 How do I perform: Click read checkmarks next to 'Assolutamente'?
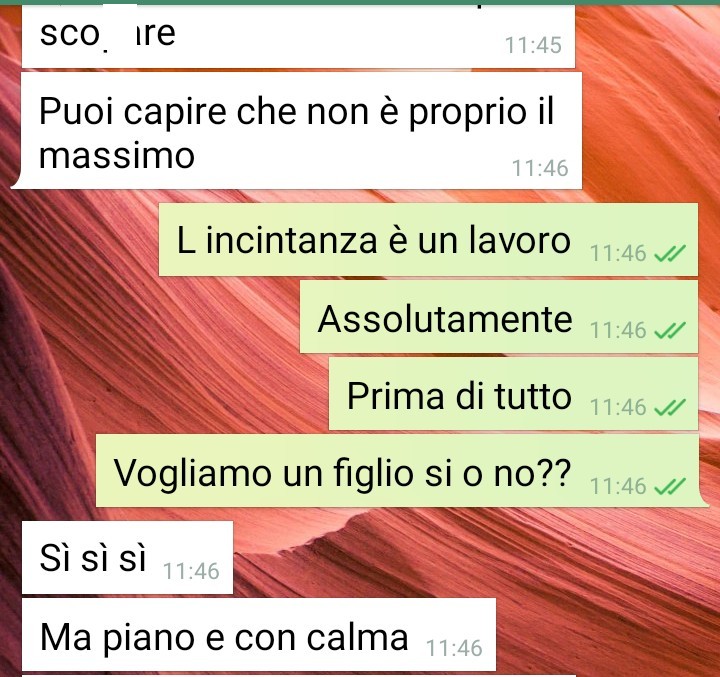pyautogui.click(x=669, y=330)
